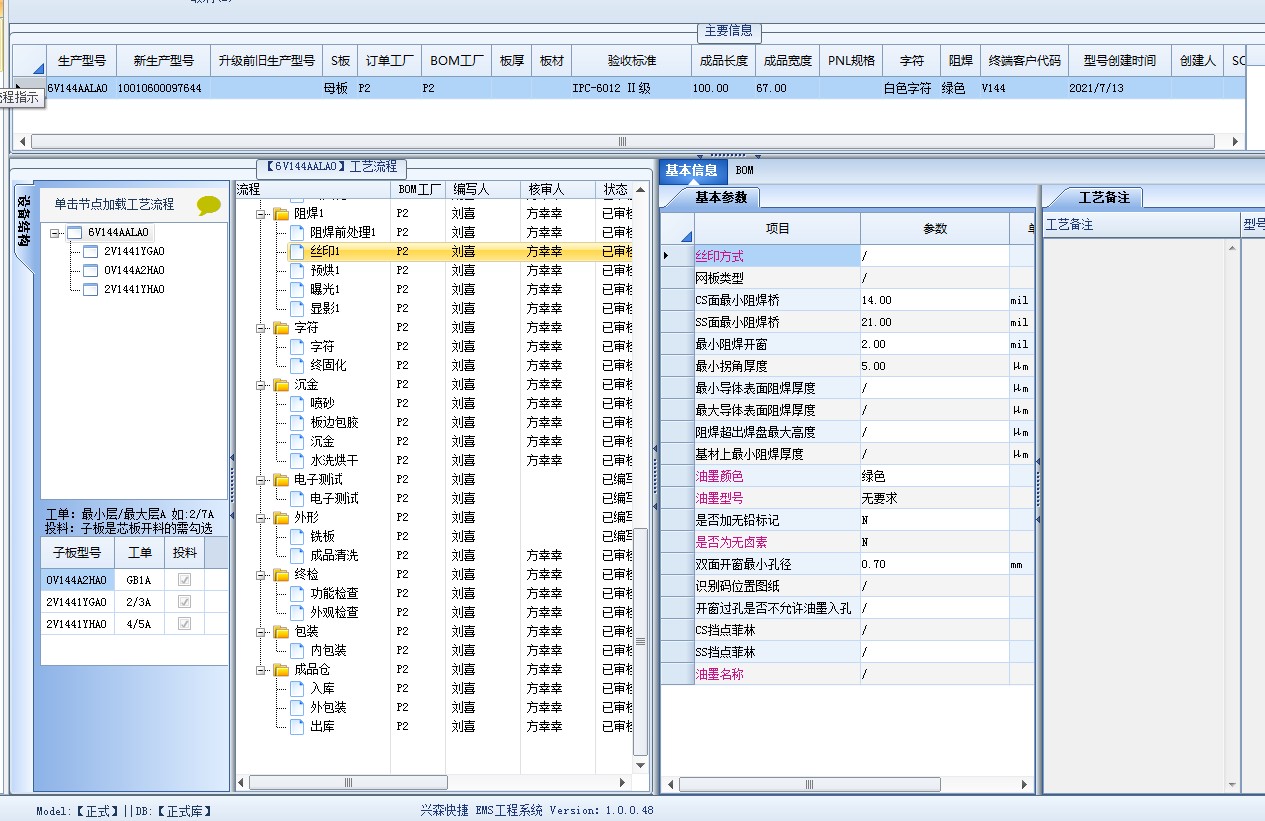
Task: Collapse the 字符 process group
Action: click(262, 328)
